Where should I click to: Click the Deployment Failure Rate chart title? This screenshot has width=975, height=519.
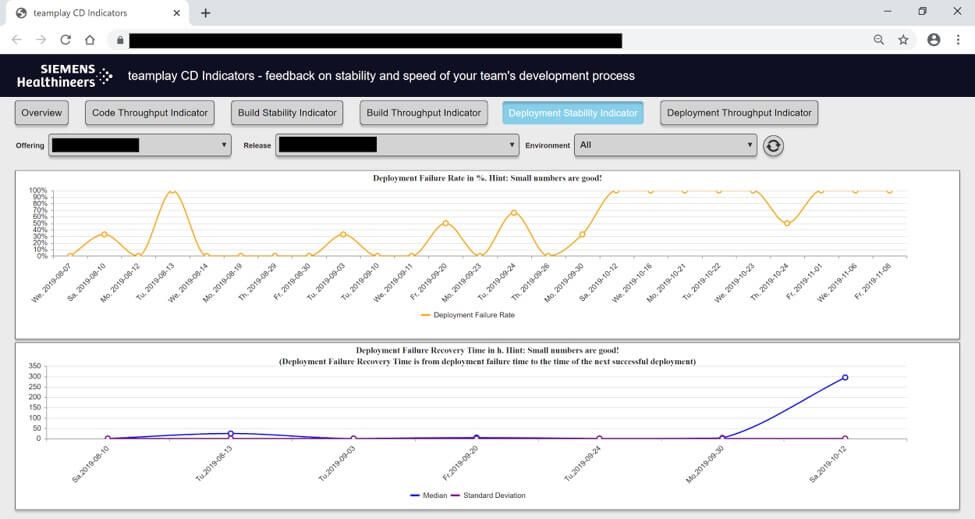click(x=487, y=178)
